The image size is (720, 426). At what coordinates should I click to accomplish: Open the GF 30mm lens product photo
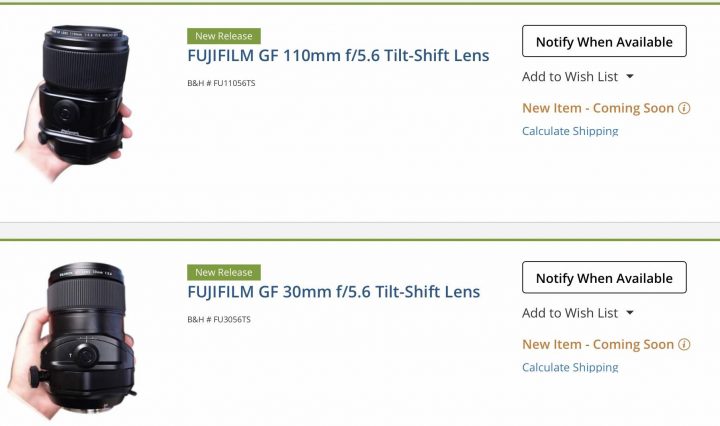coord(73,340)
